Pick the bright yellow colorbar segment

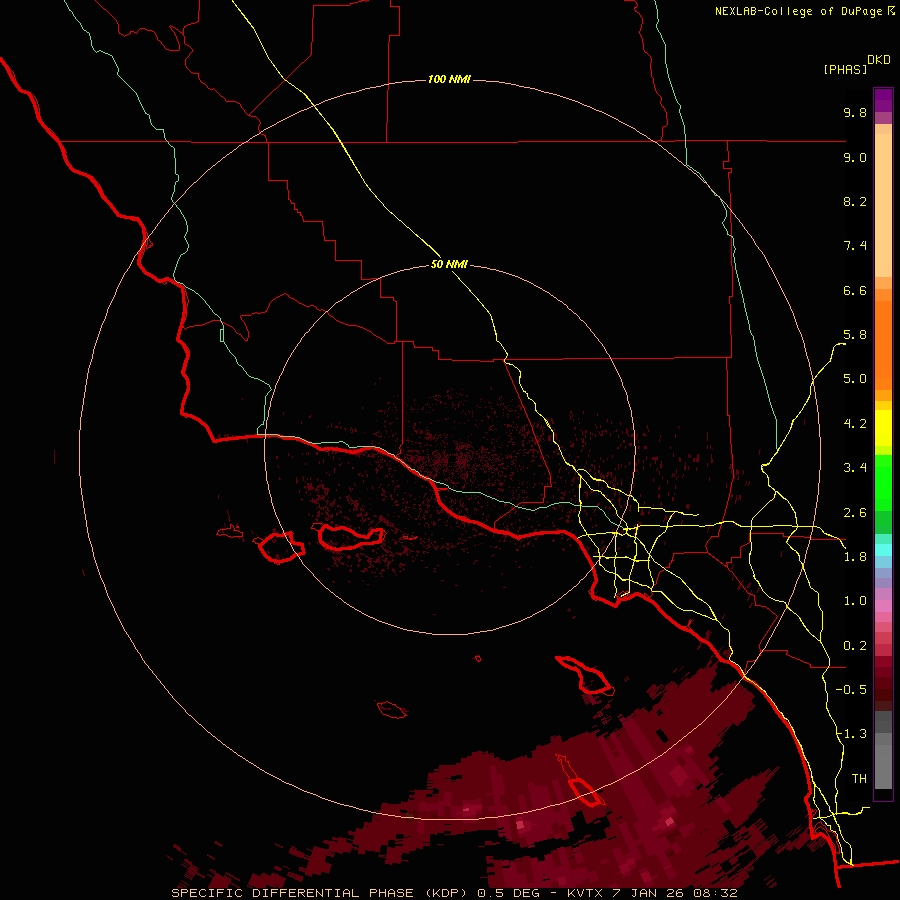pyautogui.click(x=883, y=428)
